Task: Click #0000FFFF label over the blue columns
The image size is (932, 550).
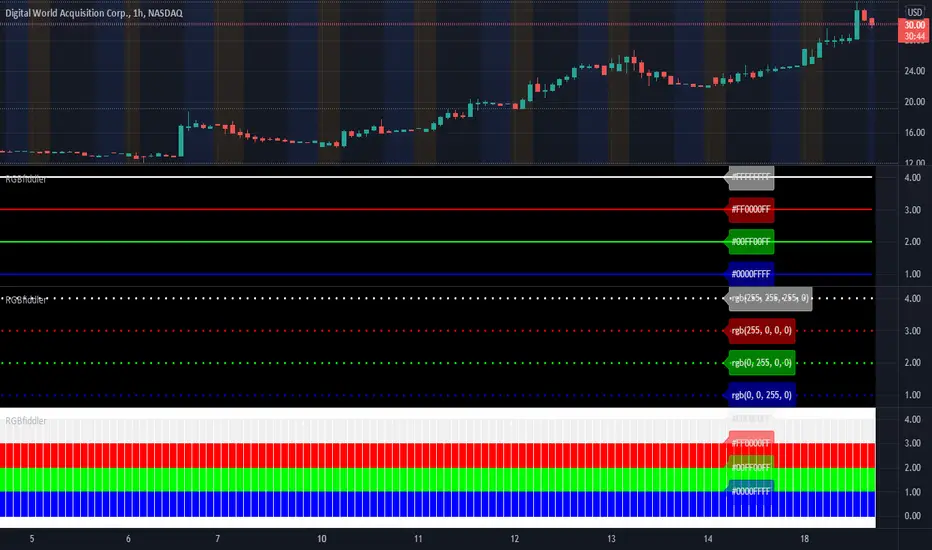Action: [750, 492]
